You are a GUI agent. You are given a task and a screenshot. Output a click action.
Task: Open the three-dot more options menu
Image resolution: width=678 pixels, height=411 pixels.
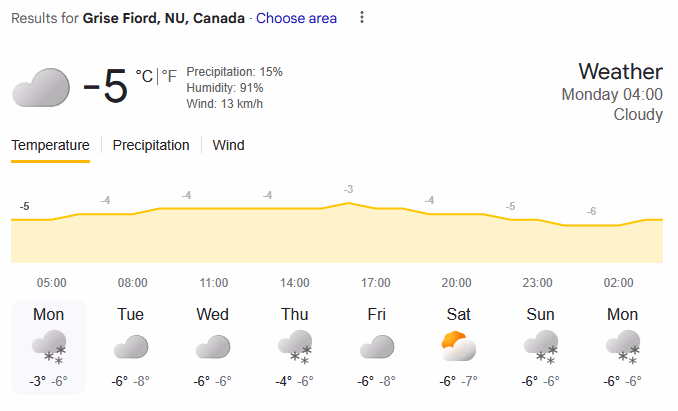coord(362,18)
